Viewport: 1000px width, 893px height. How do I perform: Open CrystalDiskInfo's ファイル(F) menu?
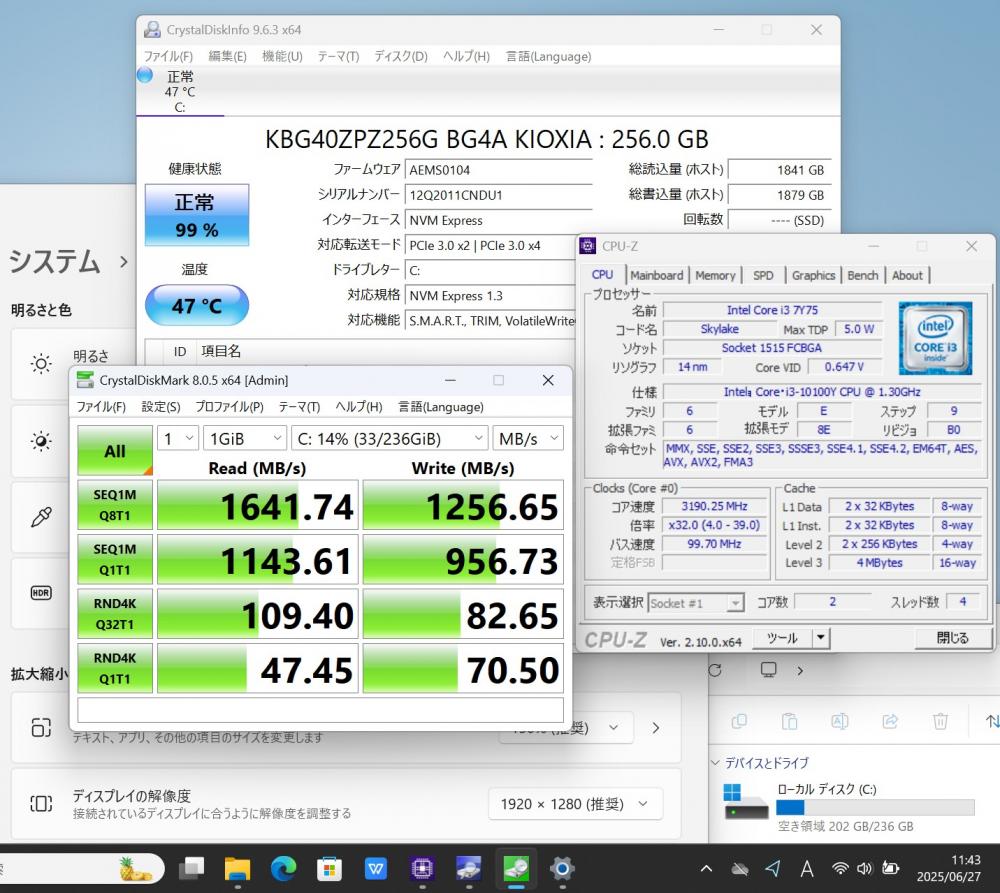pos(168,56)
